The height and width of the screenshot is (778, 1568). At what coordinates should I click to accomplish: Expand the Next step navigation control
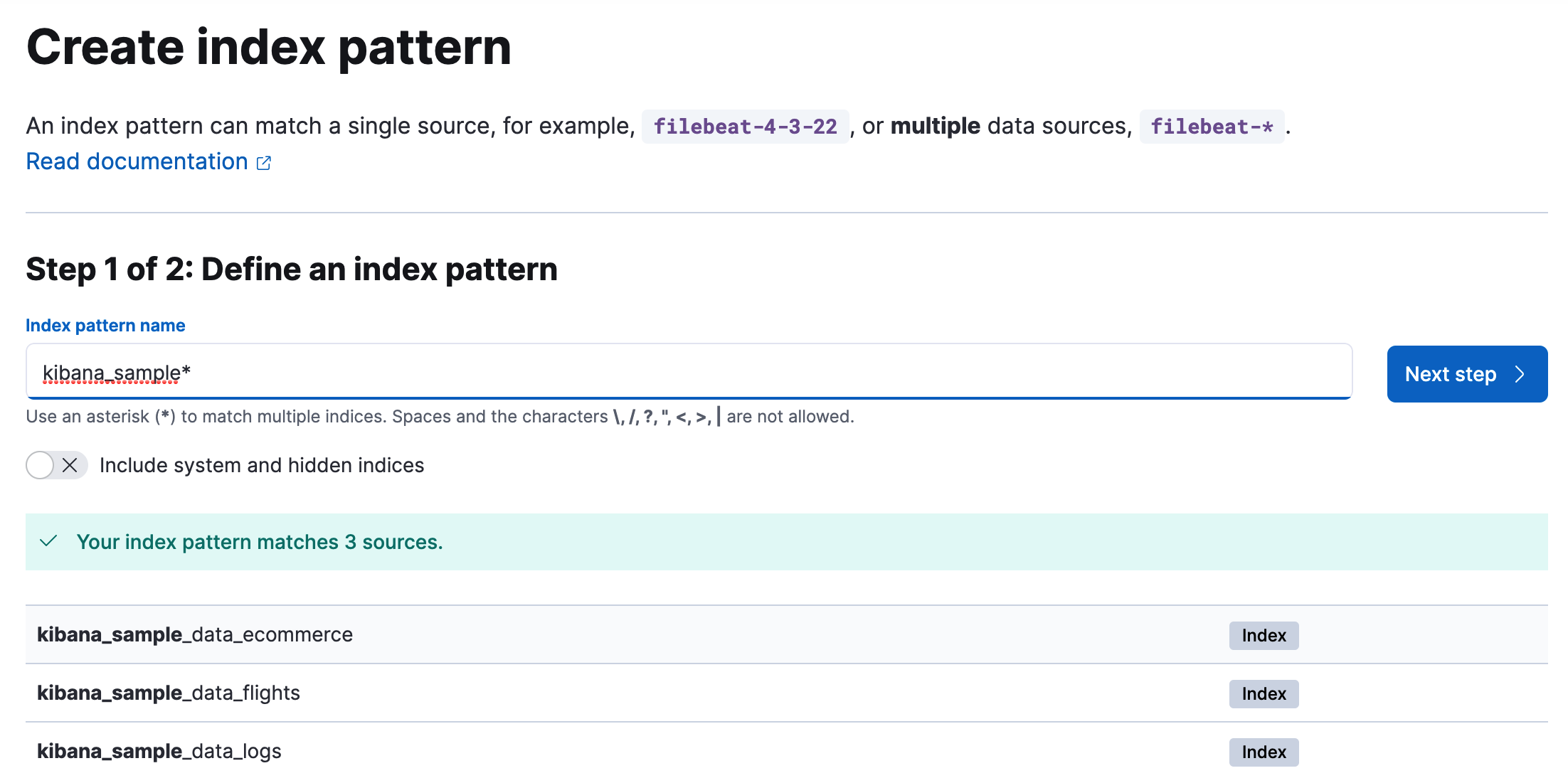(1467, 374)
